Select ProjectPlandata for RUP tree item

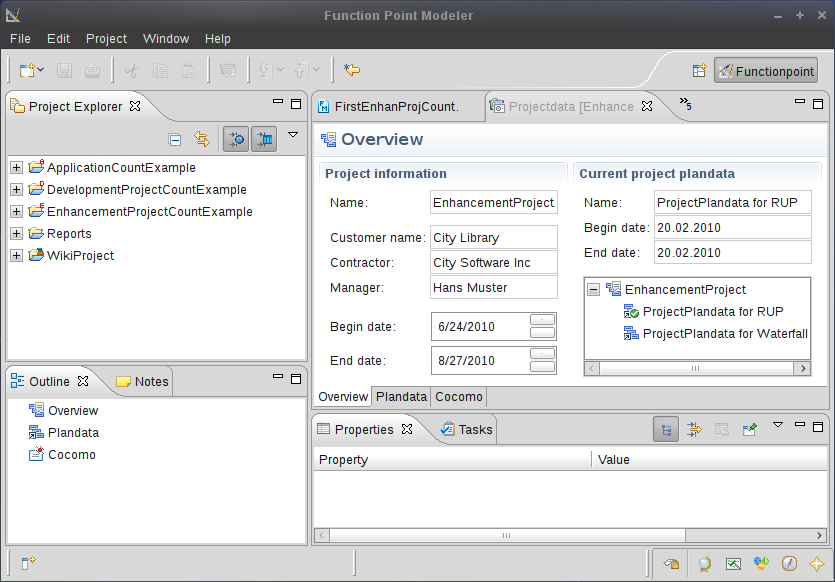click(703, 312)
